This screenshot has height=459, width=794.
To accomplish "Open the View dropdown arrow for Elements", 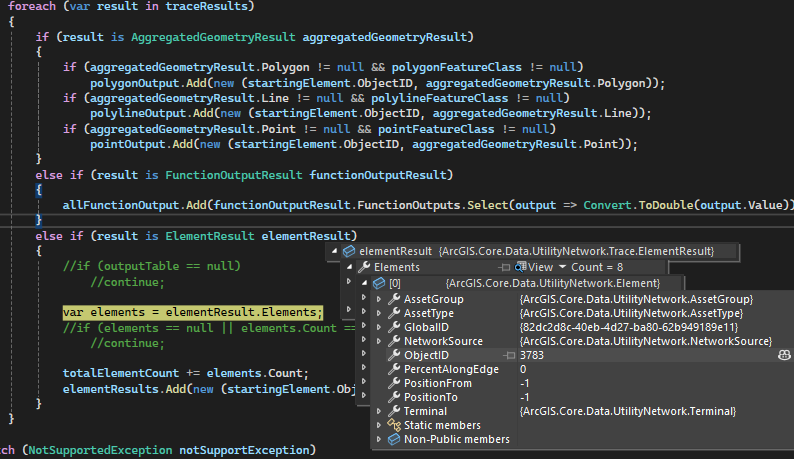I will point(563,267).
